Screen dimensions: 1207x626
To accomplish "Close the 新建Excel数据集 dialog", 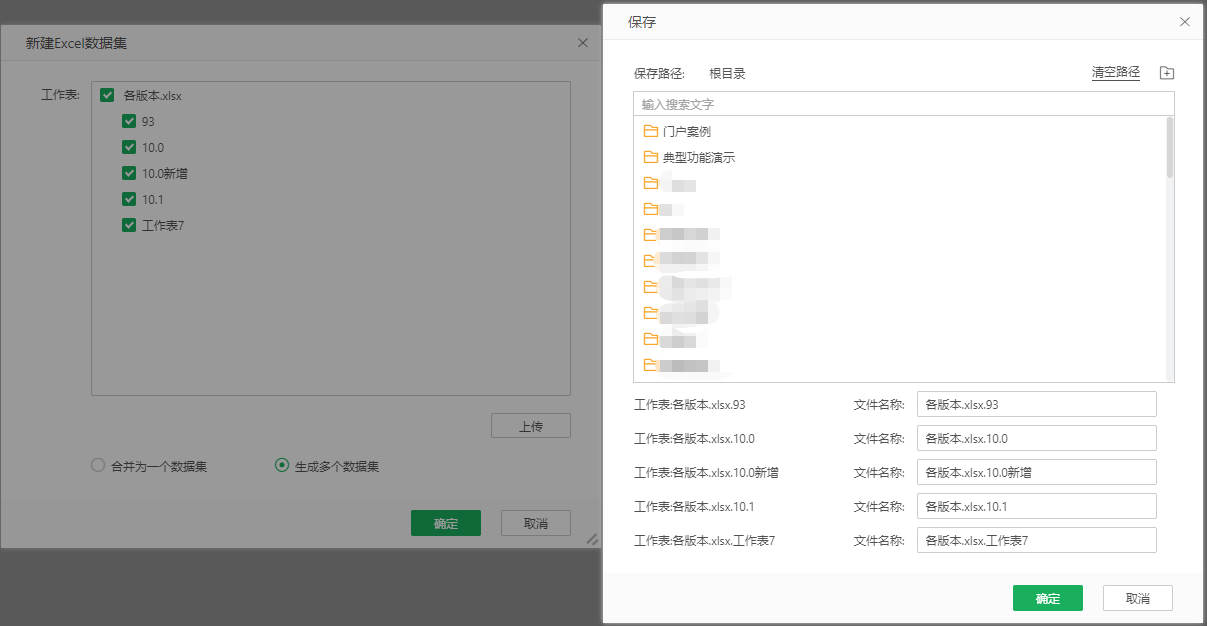I will coord(583,43).
